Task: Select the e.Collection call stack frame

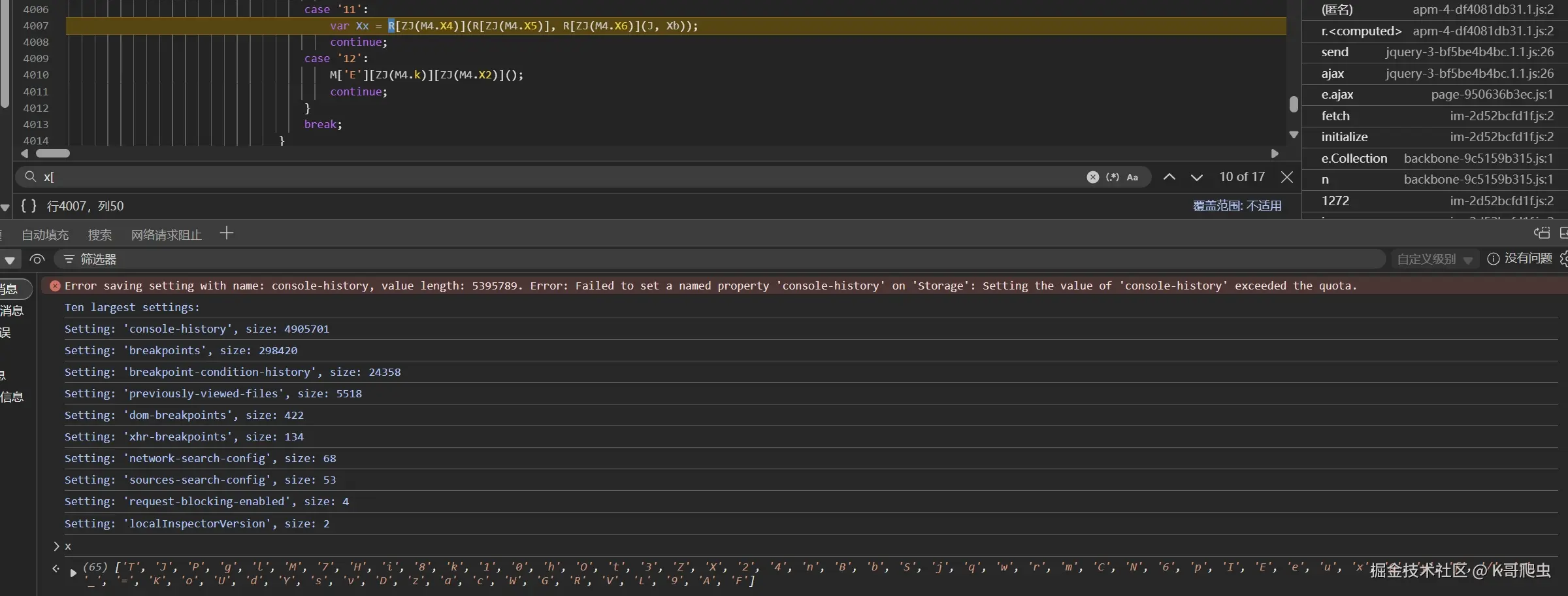Action: click(x=1354, y=158)
